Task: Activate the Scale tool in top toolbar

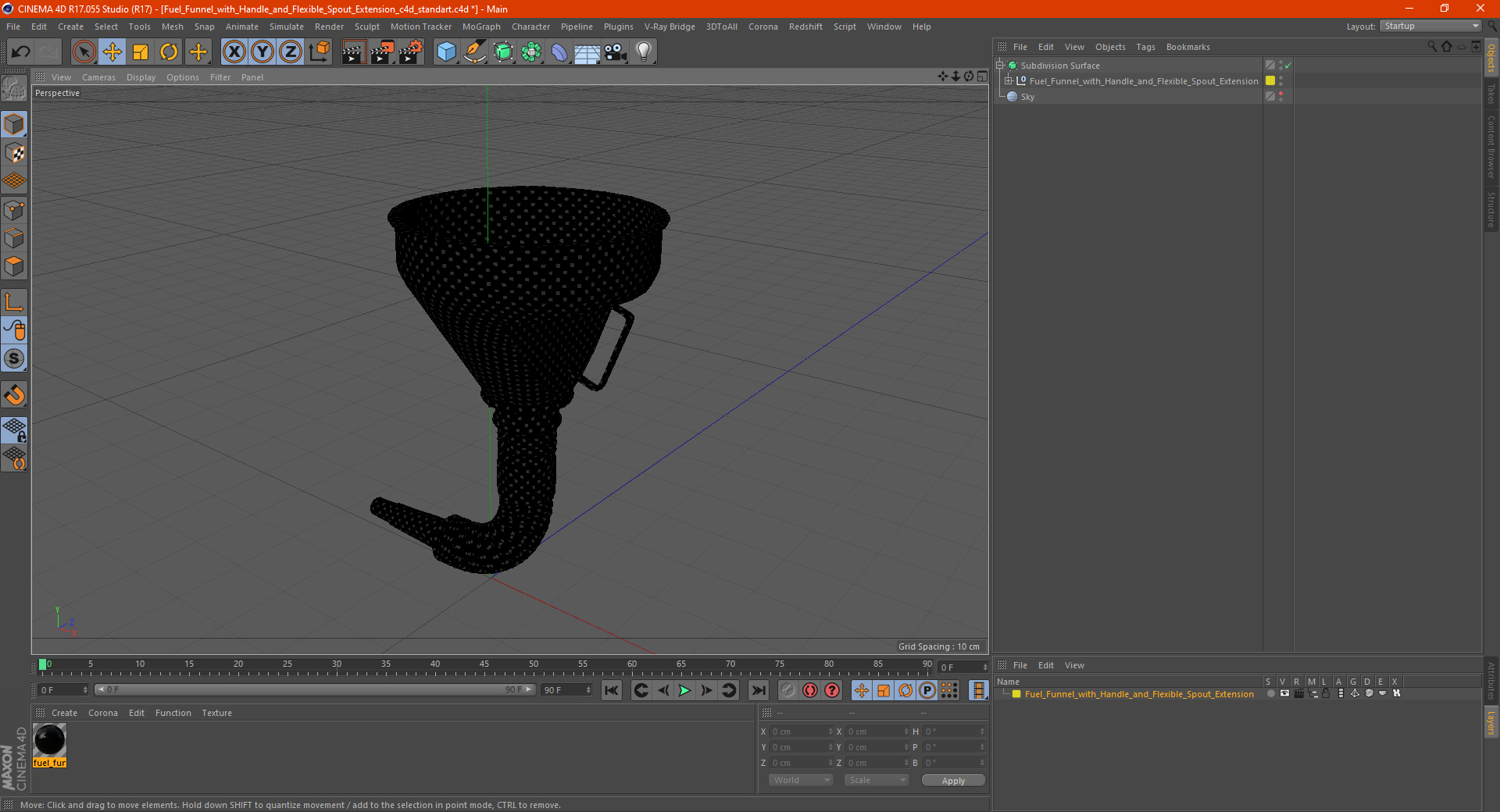Action: (x=141, y=52)
